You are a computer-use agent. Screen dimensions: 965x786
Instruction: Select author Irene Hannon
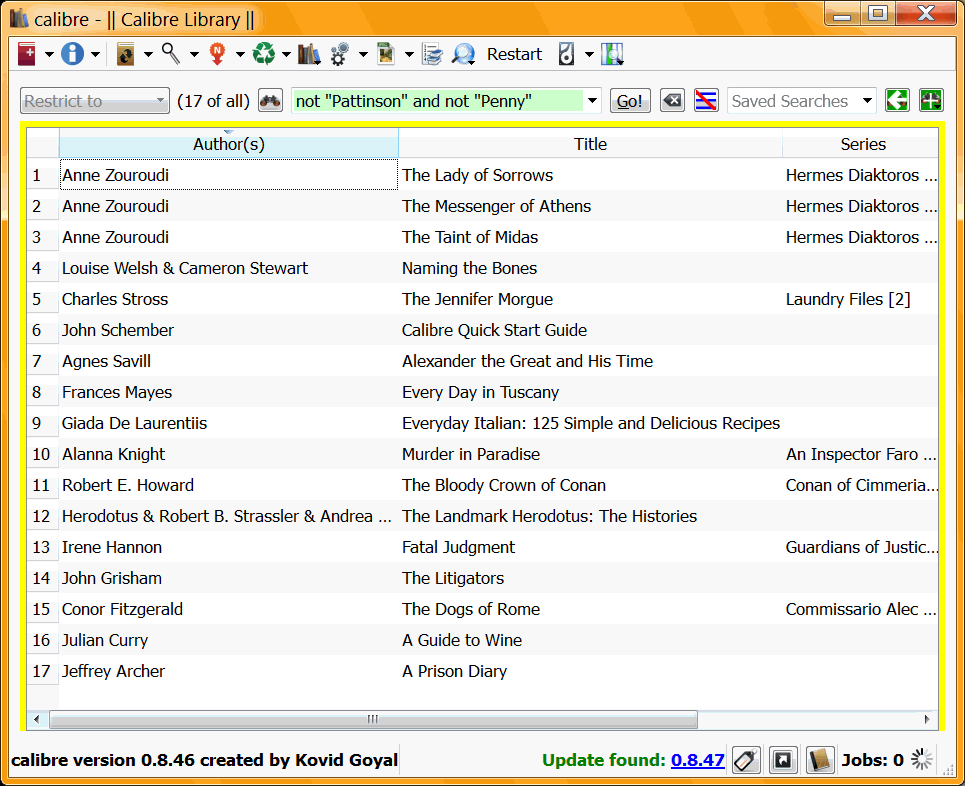(x=111, y=547)
